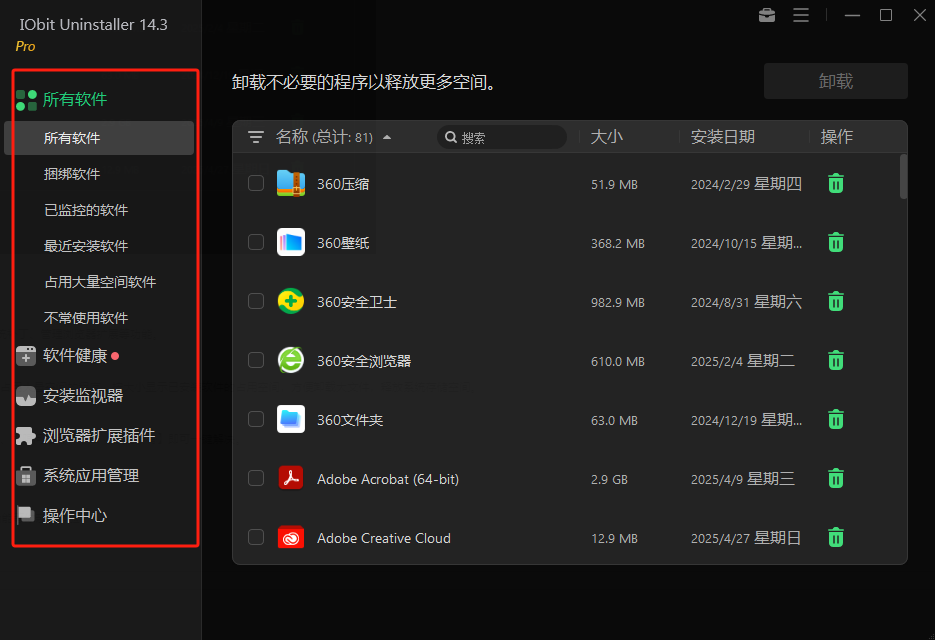Click the 360文件夹 application icon
This screenshot has width=935, height=640.
tap(291, 420)
